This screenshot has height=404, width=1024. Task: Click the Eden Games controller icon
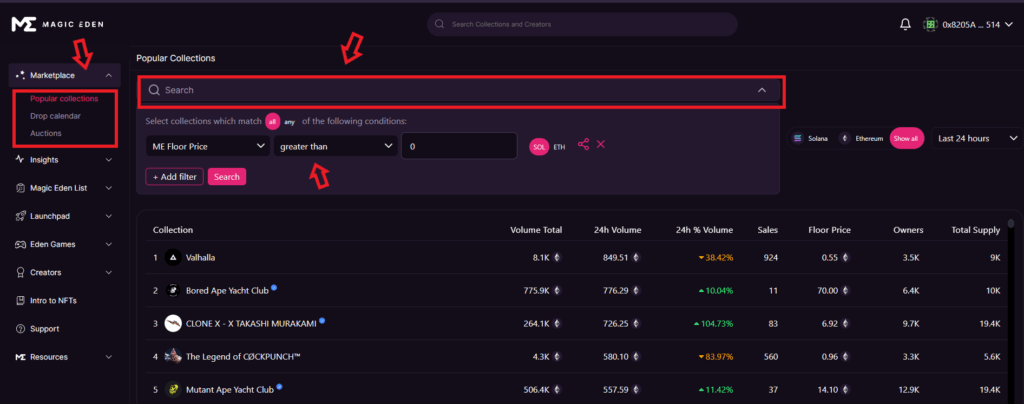(x=20, y=243)
